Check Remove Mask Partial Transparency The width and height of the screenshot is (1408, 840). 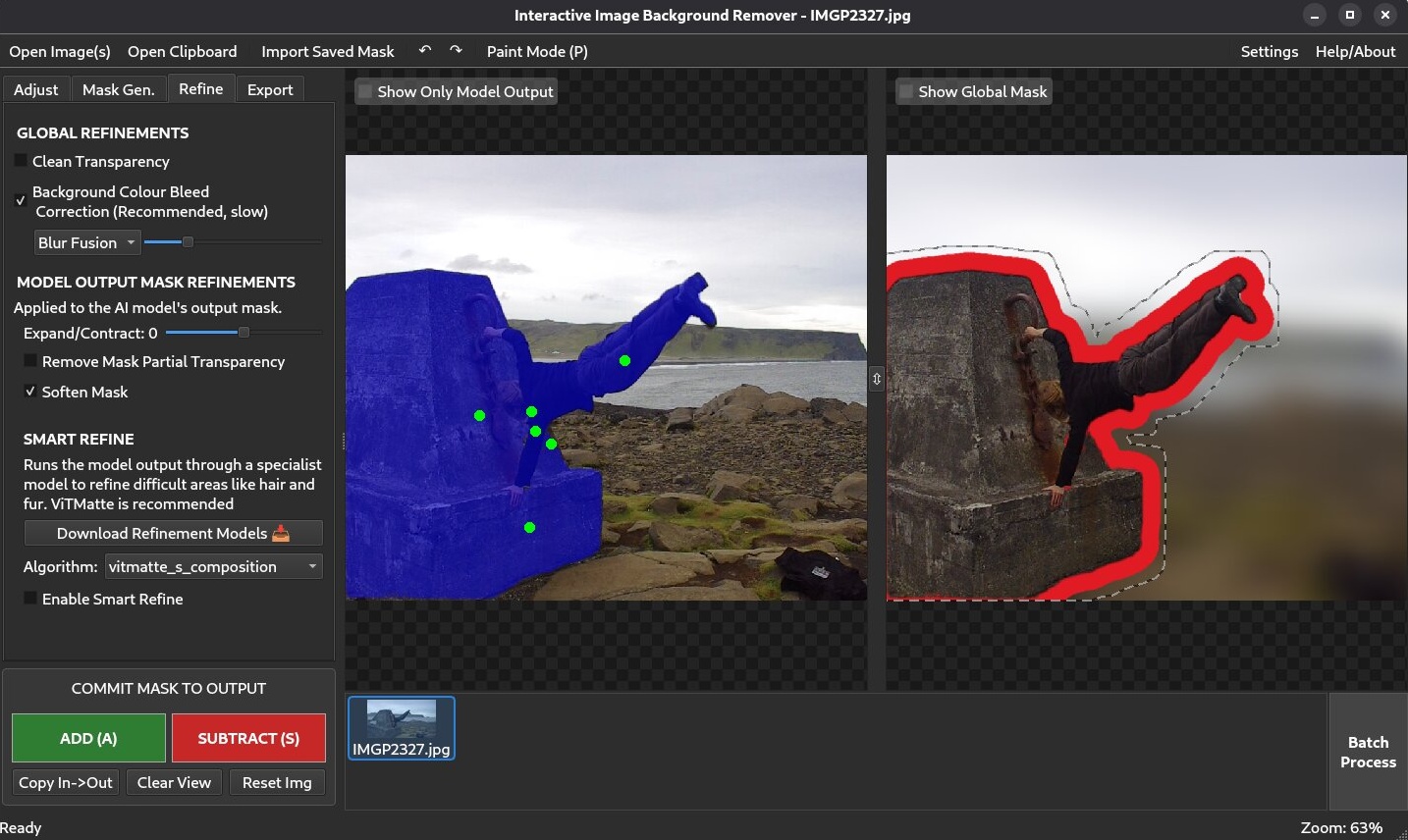30,361
